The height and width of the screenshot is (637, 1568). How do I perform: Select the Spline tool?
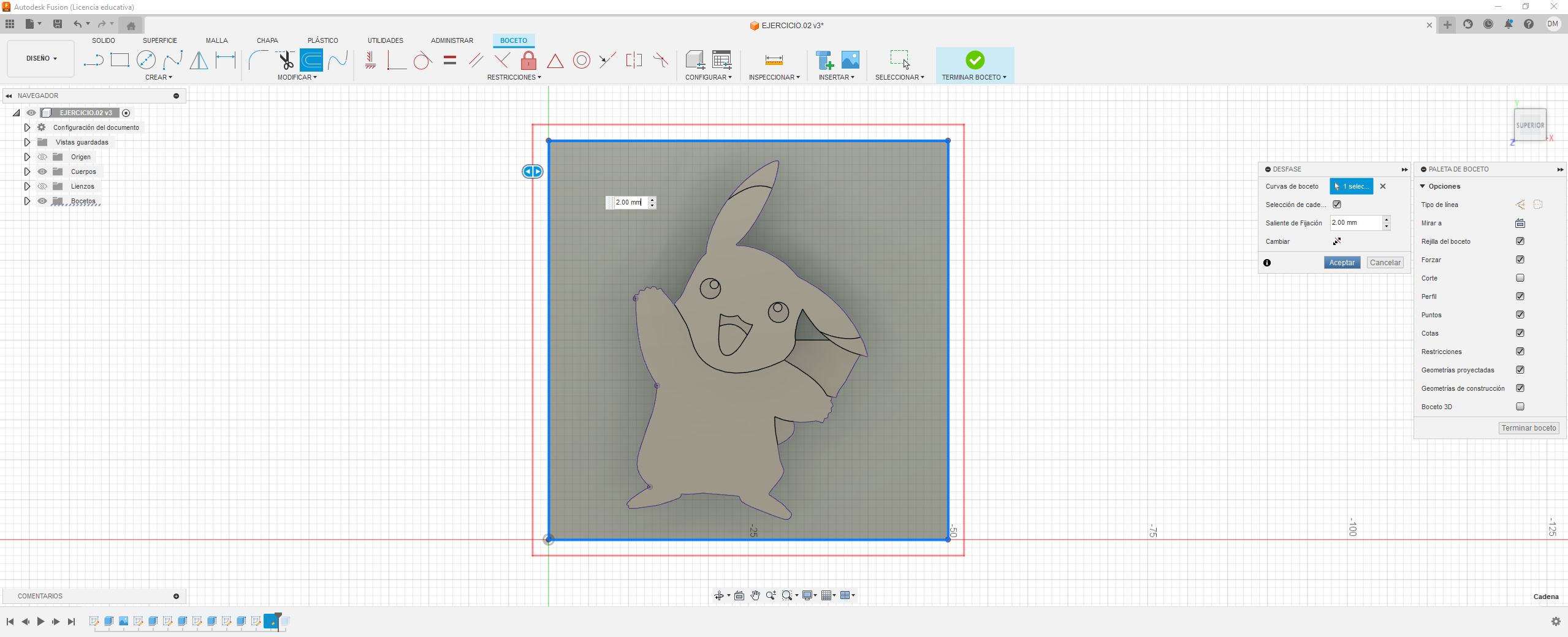click(x=173, y=60)
